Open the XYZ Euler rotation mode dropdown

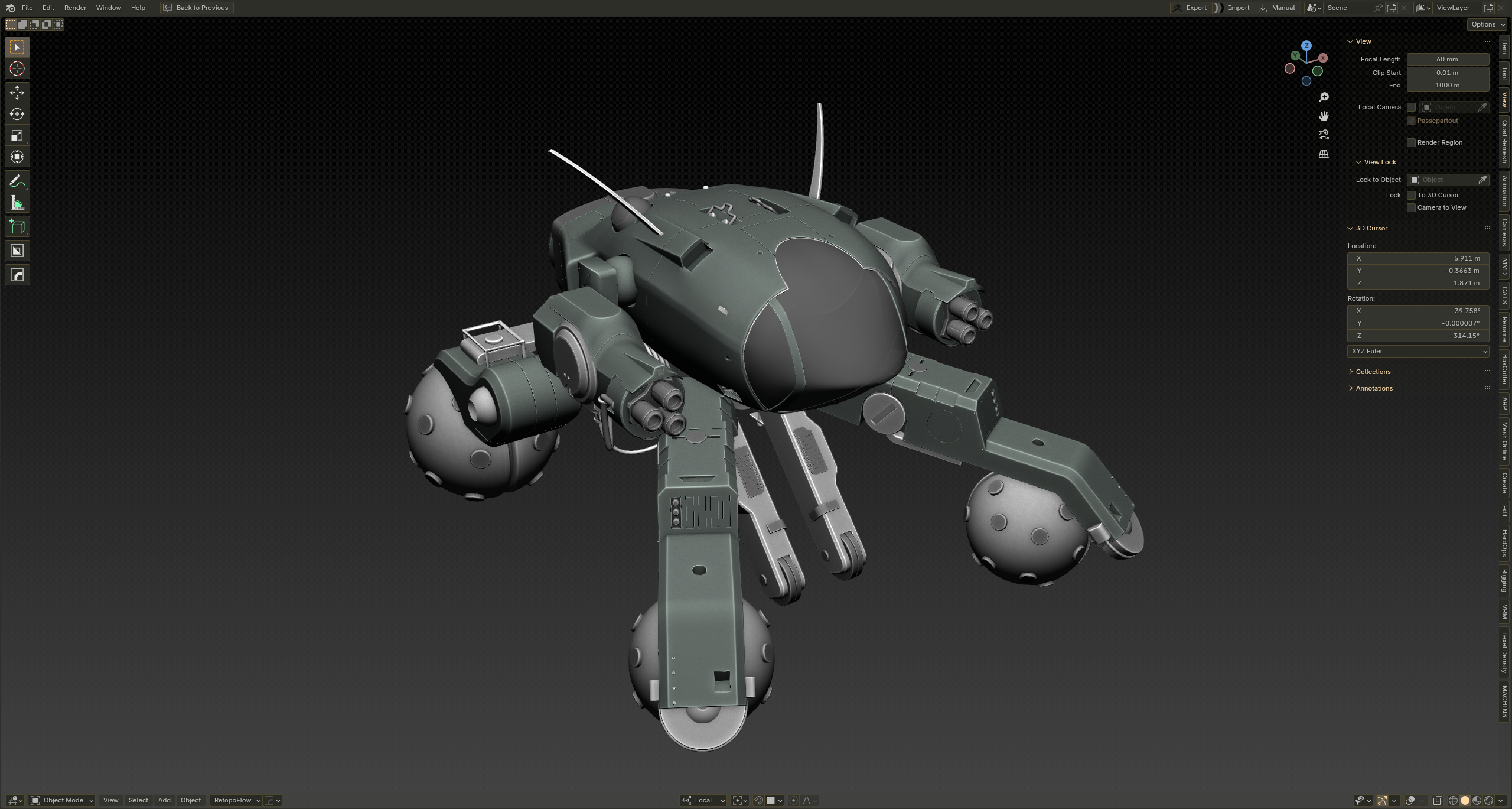1417,351
